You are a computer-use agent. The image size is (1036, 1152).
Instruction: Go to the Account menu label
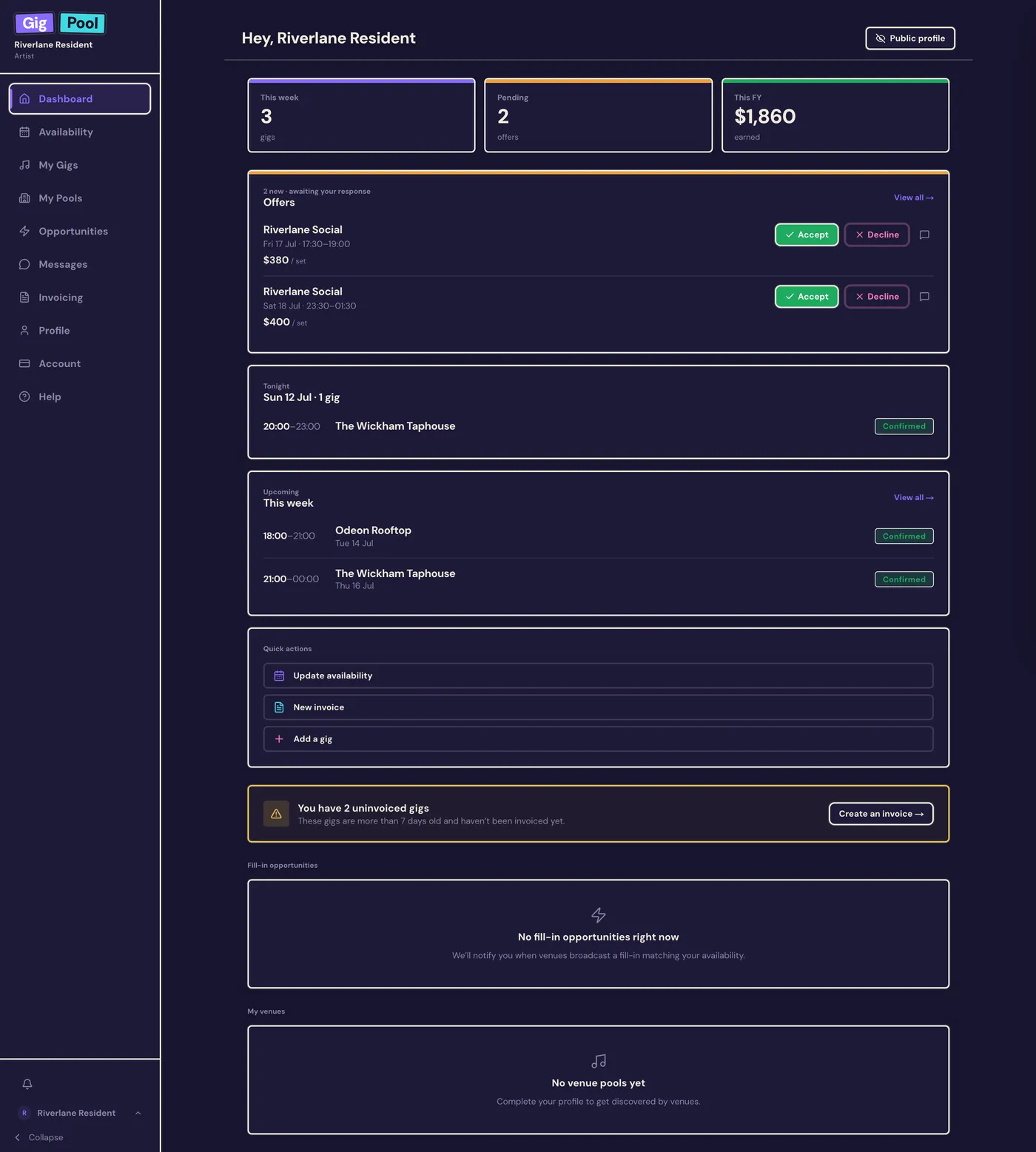point(60,363)
